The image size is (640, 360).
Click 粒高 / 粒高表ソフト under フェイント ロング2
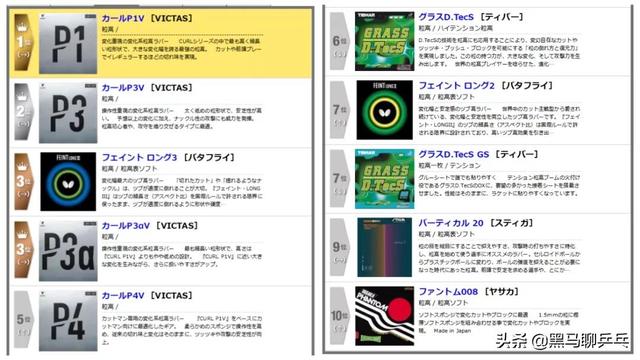(447, 97)
